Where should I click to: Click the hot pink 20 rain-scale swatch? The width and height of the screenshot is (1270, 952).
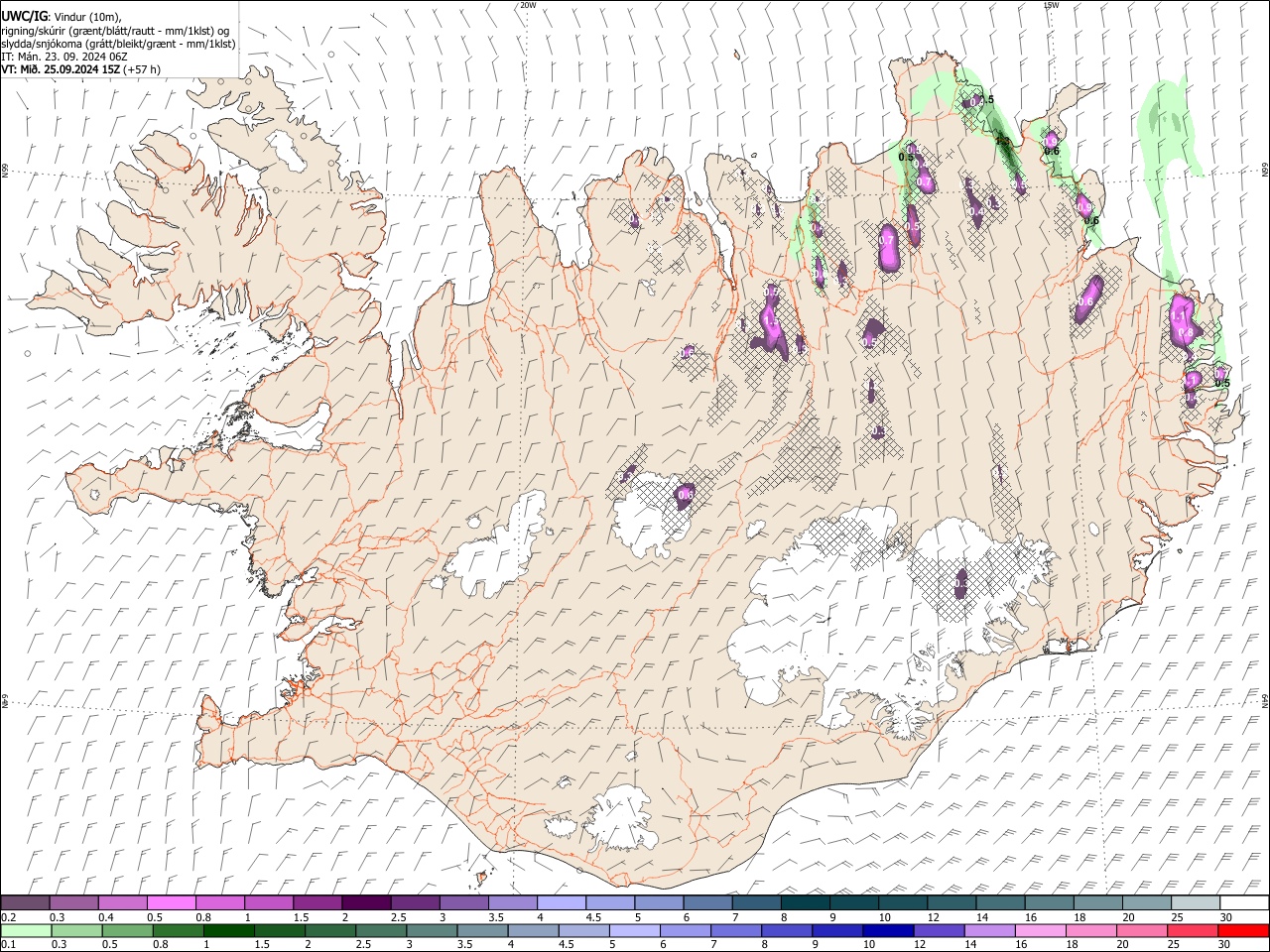[x=1141, y=930]
